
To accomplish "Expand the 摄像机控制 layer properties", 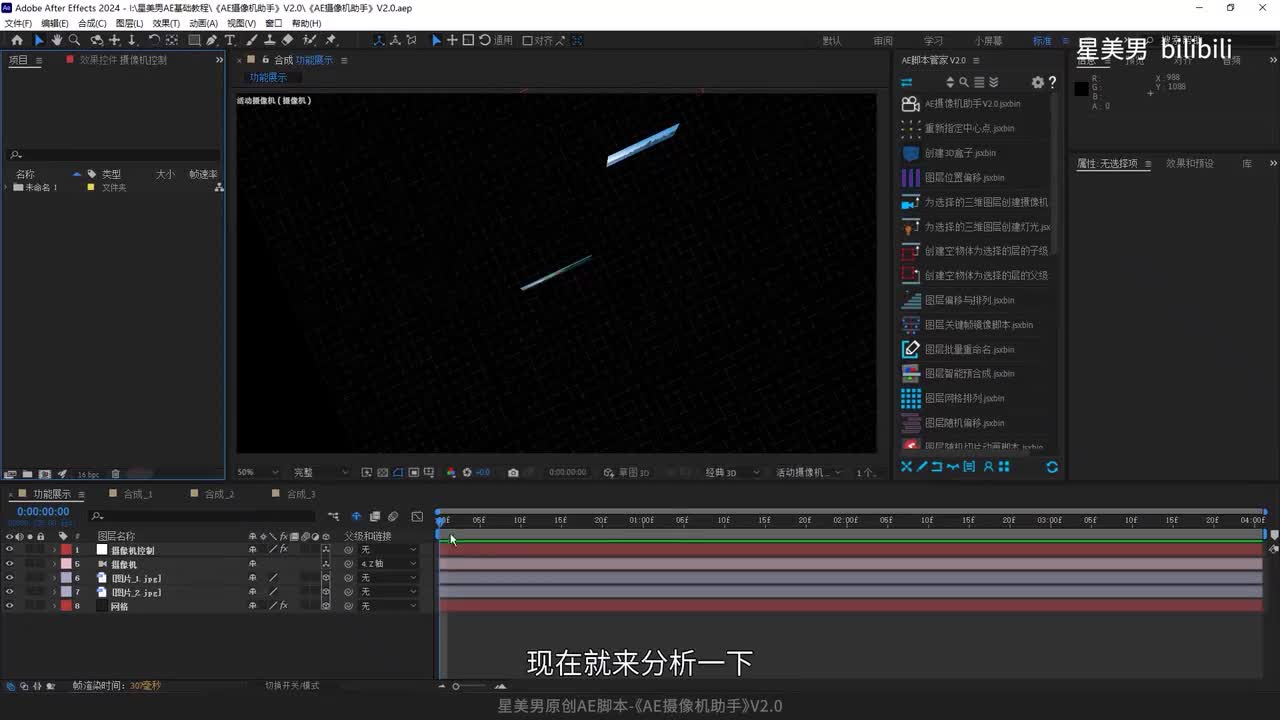I will point(55,550).
